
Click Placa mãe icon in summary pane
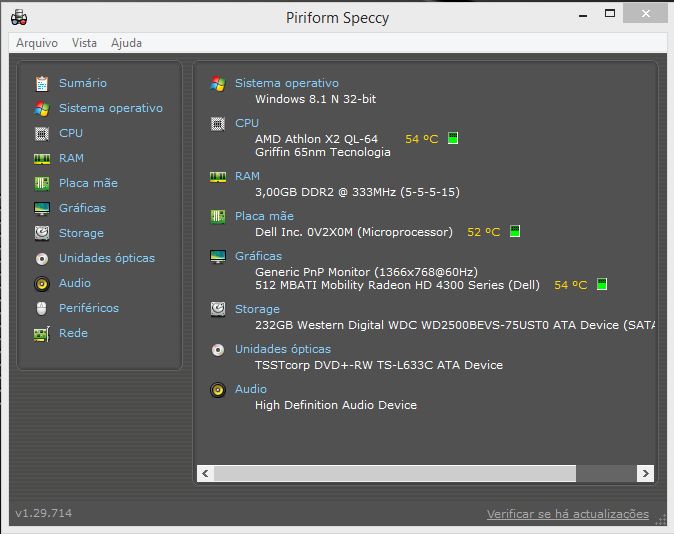pyautogui.click(x=218, y=217)
